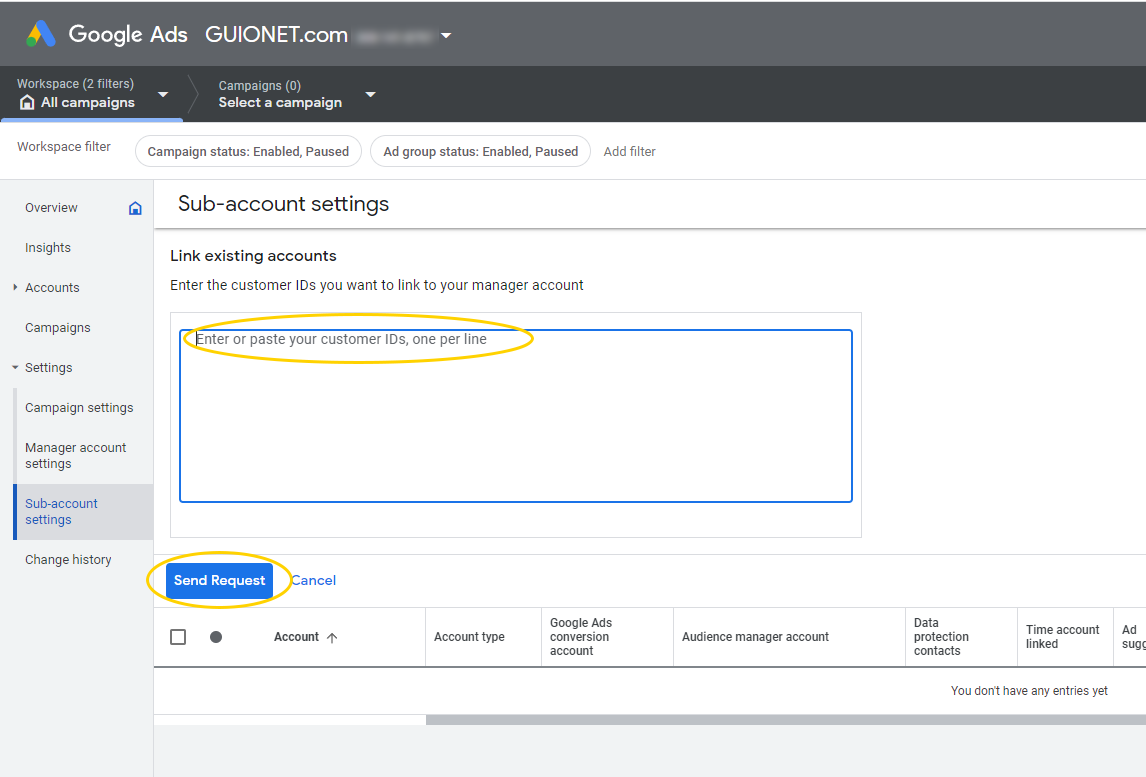
Task: Click the home icon beside Overview
Action: coord(135,208)
